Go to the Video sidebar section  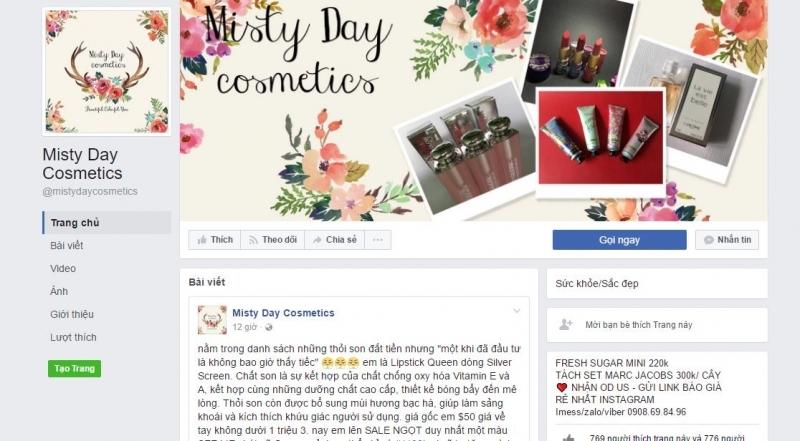click(63, 268)
